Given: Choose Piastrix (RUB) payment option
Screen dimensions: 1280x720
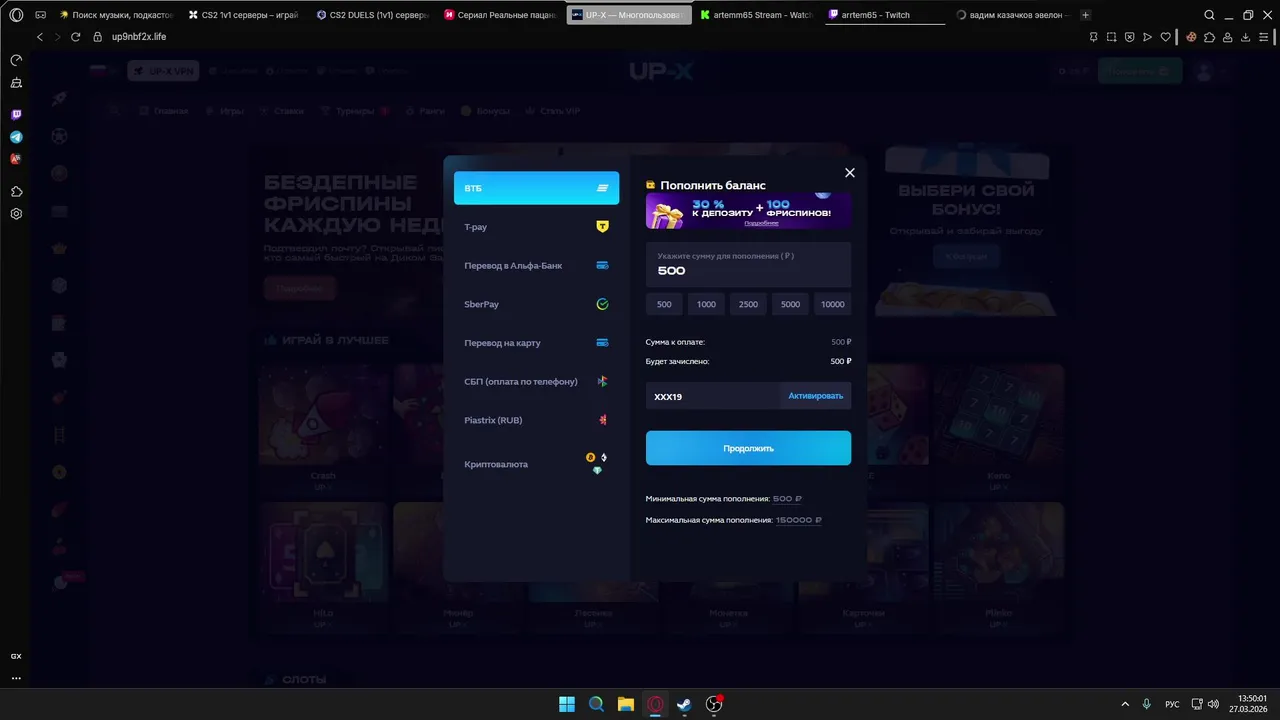Looking at the screenshot, I should (x=536, y=420).
